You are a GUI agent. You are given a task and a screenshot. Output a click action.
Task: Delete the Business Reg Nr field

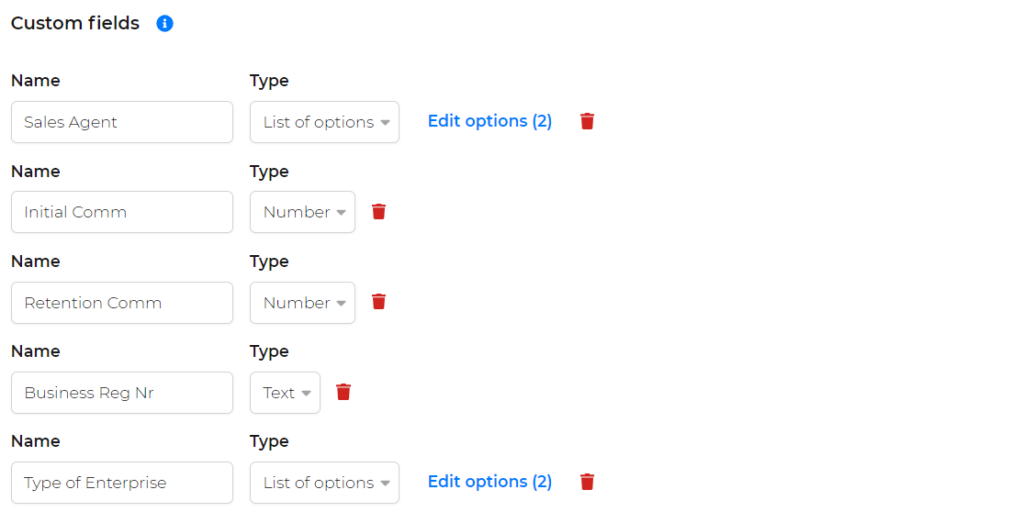click(344, 392)
